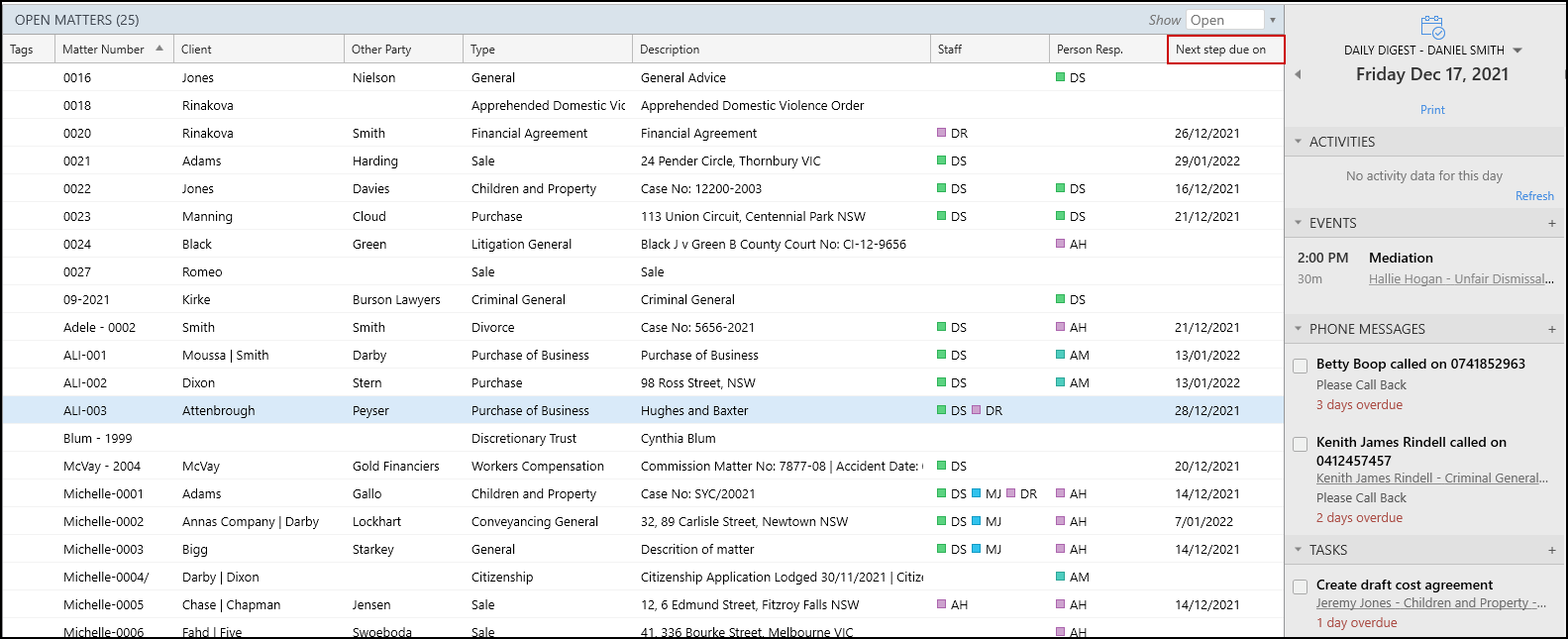
Task: Add a new phone message
Action: coord(1552,330)
